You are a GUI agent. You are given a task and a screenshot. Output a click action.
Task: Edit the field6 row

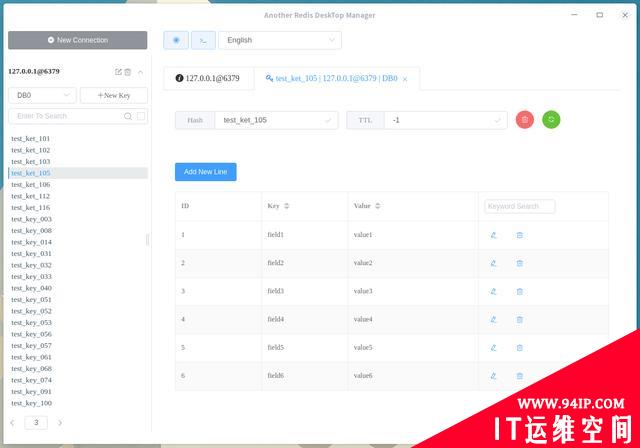tap(493, 376)
